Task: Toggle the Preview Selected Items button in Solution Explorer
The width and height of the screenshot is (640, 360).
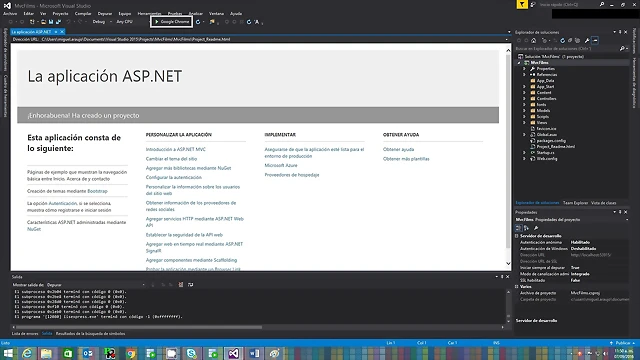Action: pos(596,40)
